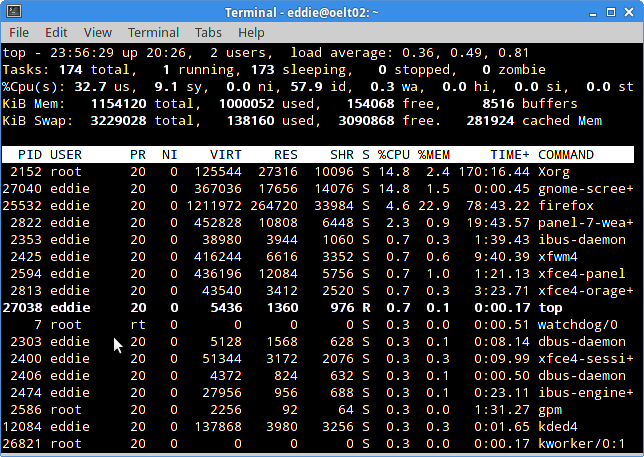Open the Terminal menu
Screen dimensions: 644x457
pos(153,32)
